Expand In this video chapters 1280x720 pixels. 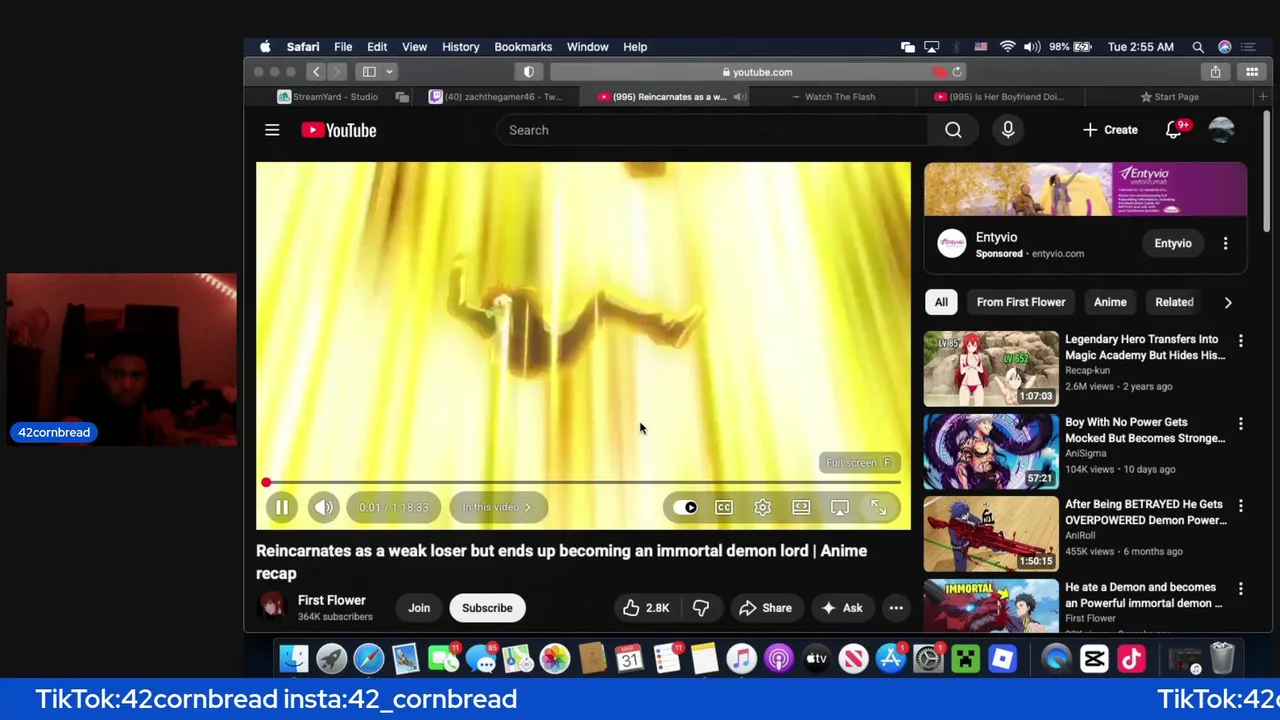coord(498,507)
